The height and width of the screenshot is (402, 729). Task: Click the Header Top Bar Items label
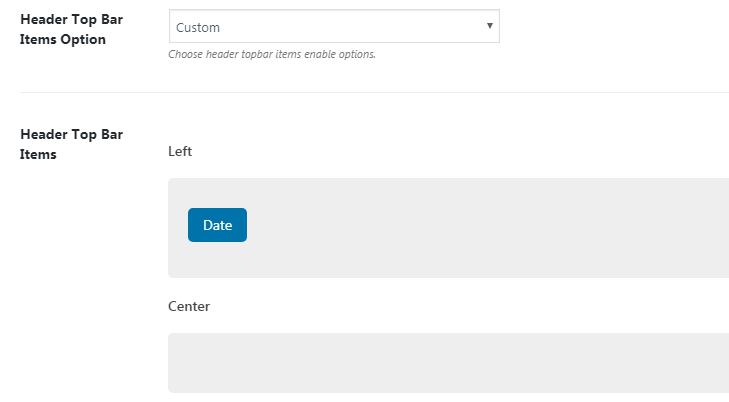(x=71, y=144)
